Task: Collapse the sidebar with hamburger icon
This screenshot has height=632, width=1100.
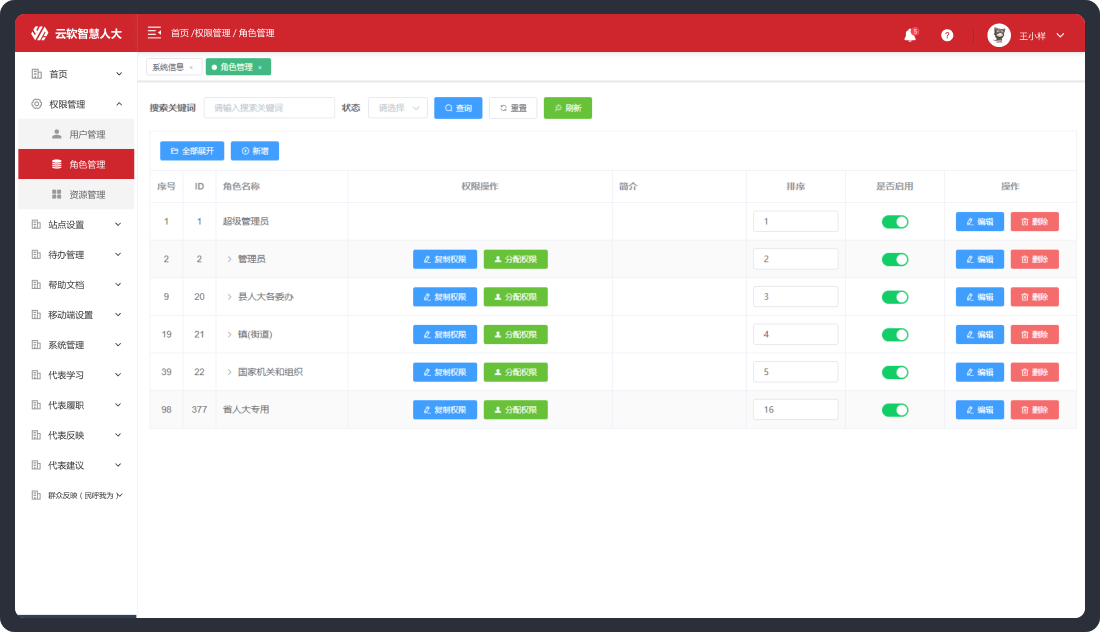Action: tap(153, 32)
